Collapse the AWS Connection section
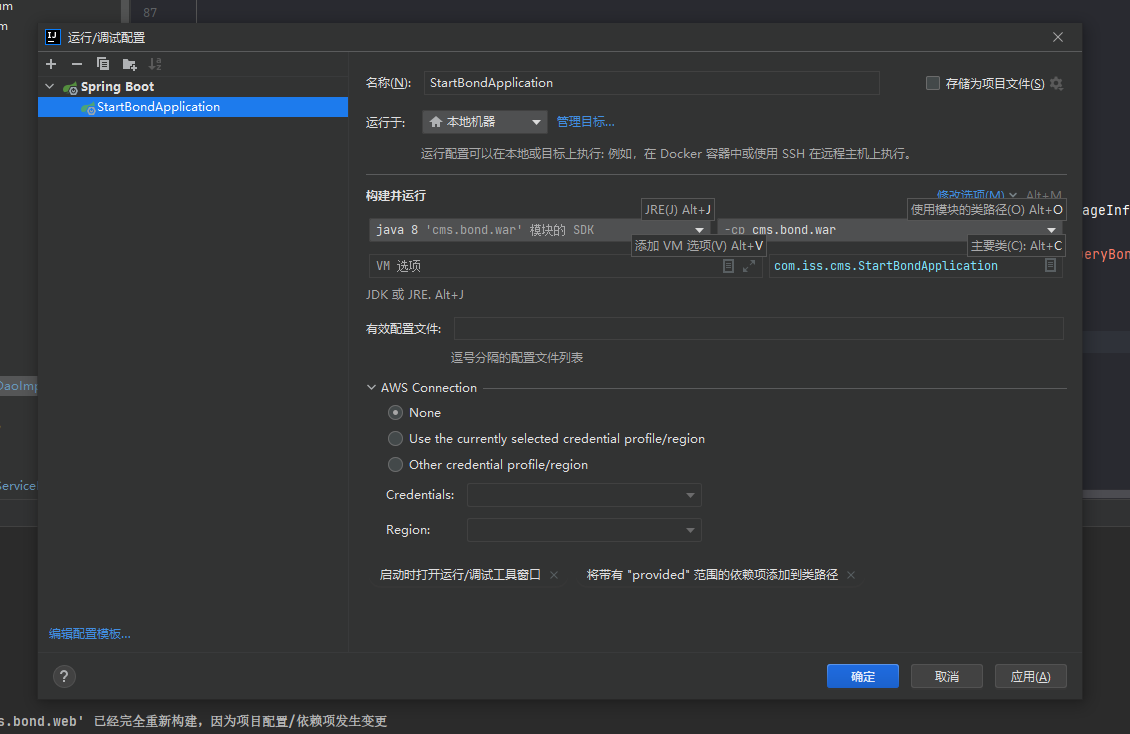 371,387
